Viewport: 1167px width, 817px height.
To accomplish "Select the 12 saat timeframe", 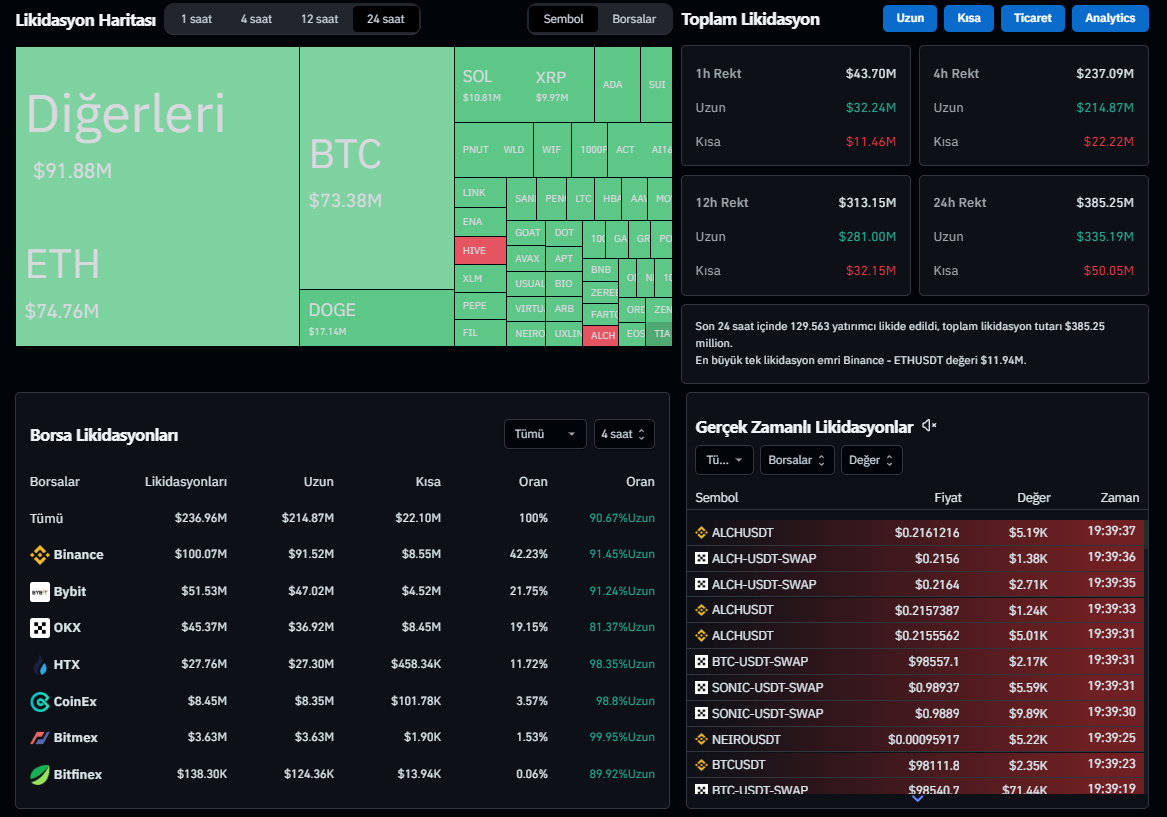I will [319, 19].
